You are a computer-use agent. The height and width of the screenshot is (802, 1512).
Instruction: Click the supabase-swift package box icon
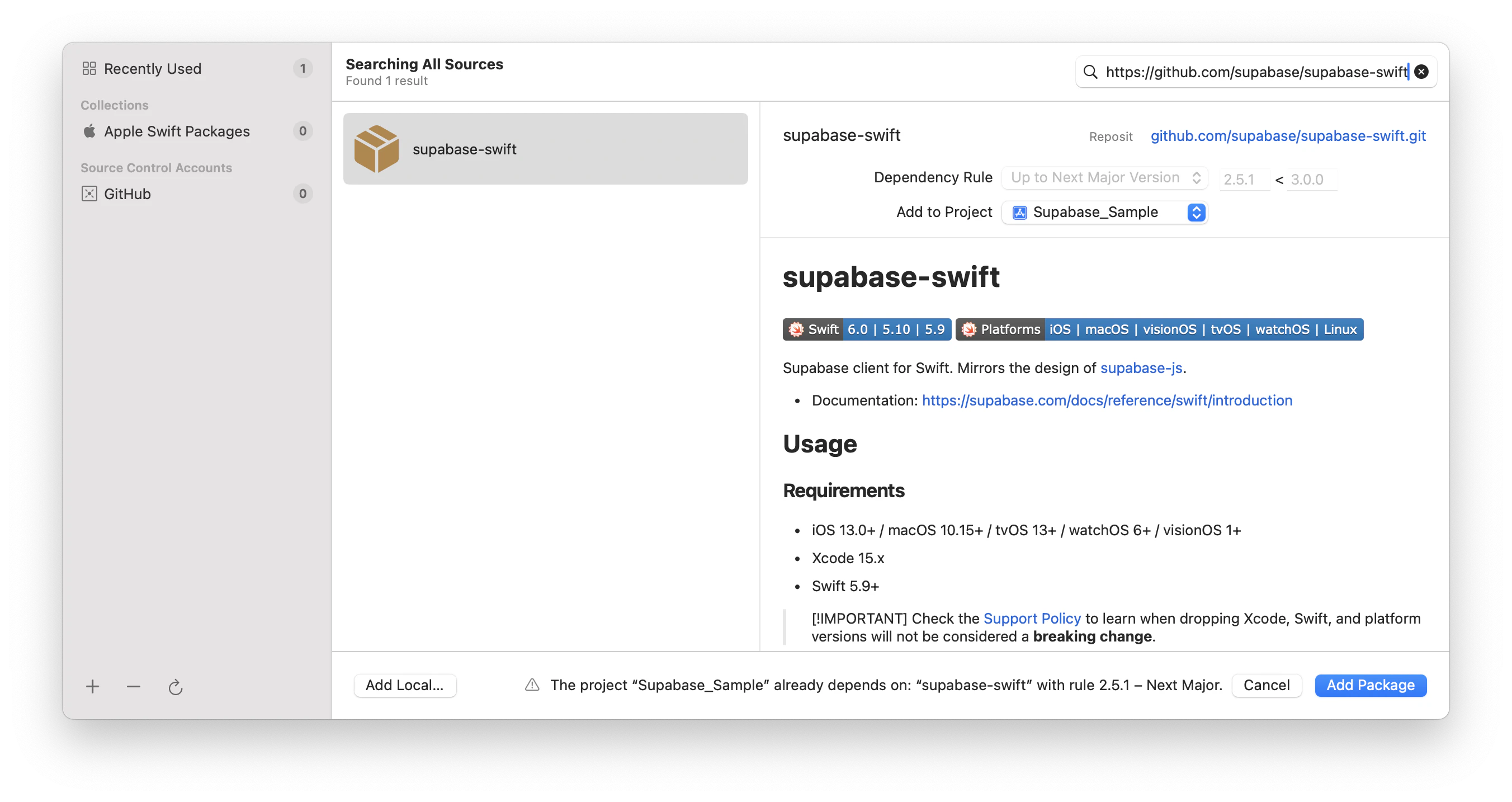(376, 149)
